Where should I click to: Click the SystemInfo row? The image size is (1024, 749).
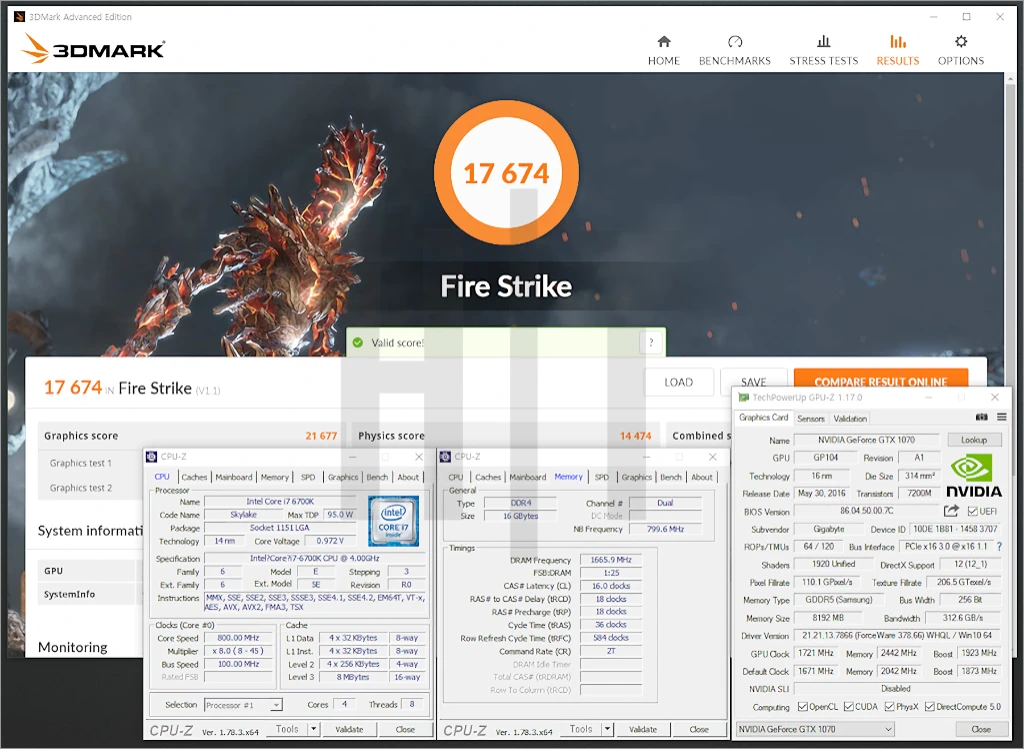click(90, 594)
